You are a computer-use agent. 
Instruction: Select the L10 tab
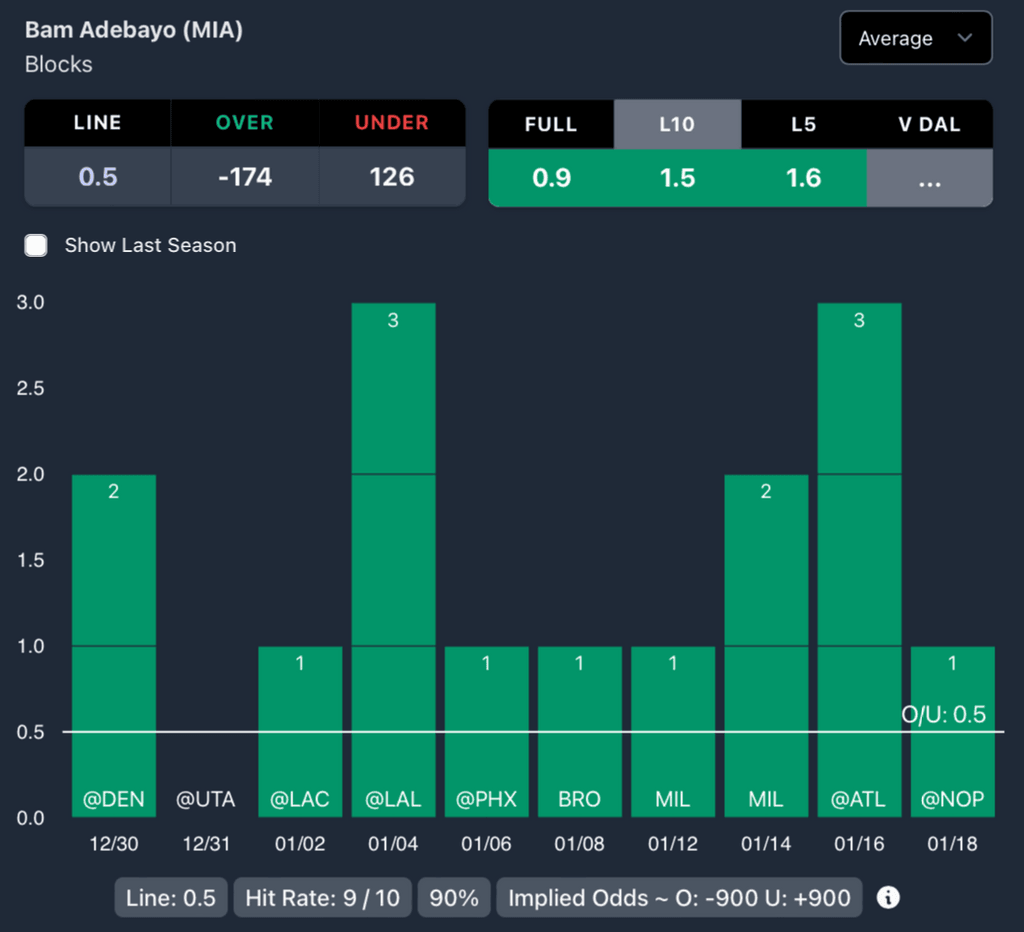(677, 124)
